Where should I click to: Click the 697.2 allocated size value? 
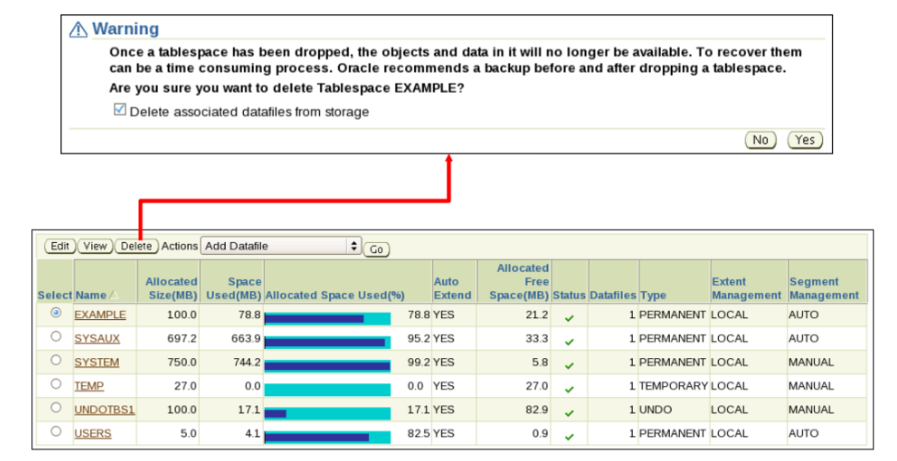[x=182, y=339]
